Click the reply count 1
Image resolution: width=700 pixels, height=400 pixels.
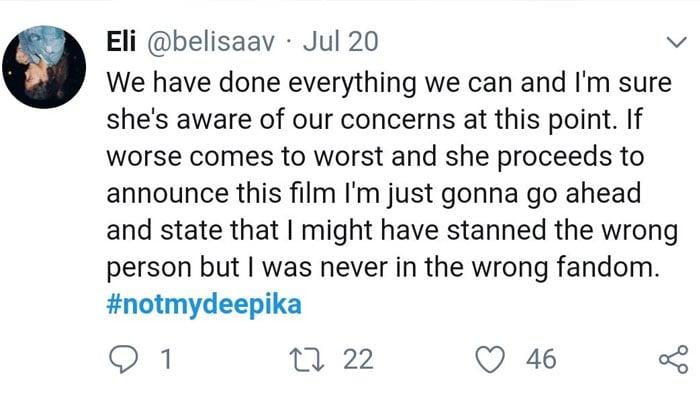point(165,359)
